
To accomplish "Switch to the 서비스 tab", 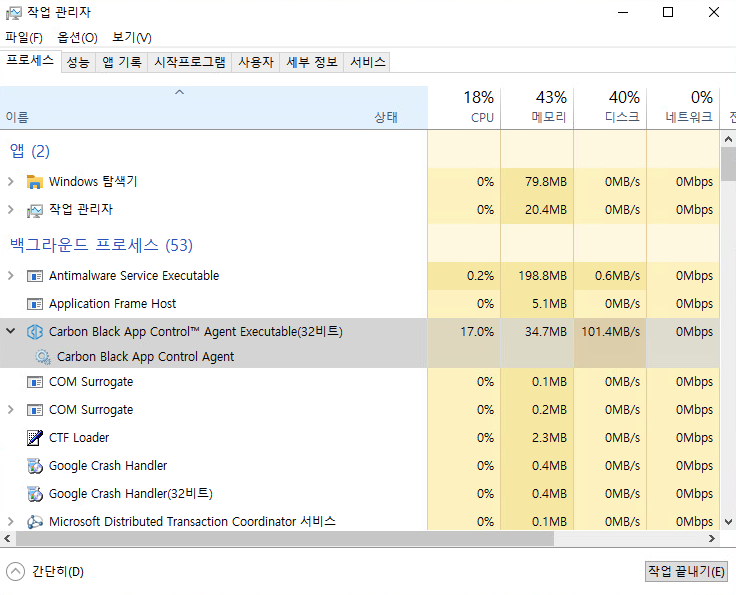I will 368,62.
